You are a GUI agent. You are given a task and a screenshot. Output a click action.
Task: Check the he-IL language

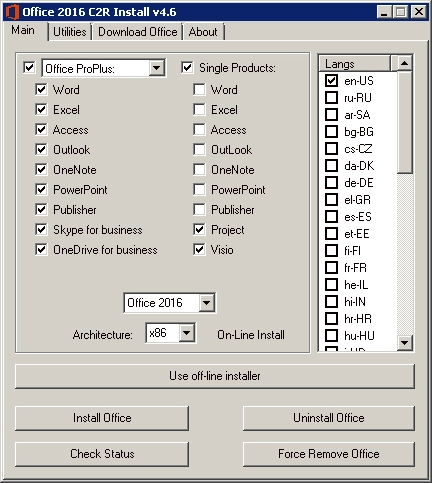pos(331,285)
